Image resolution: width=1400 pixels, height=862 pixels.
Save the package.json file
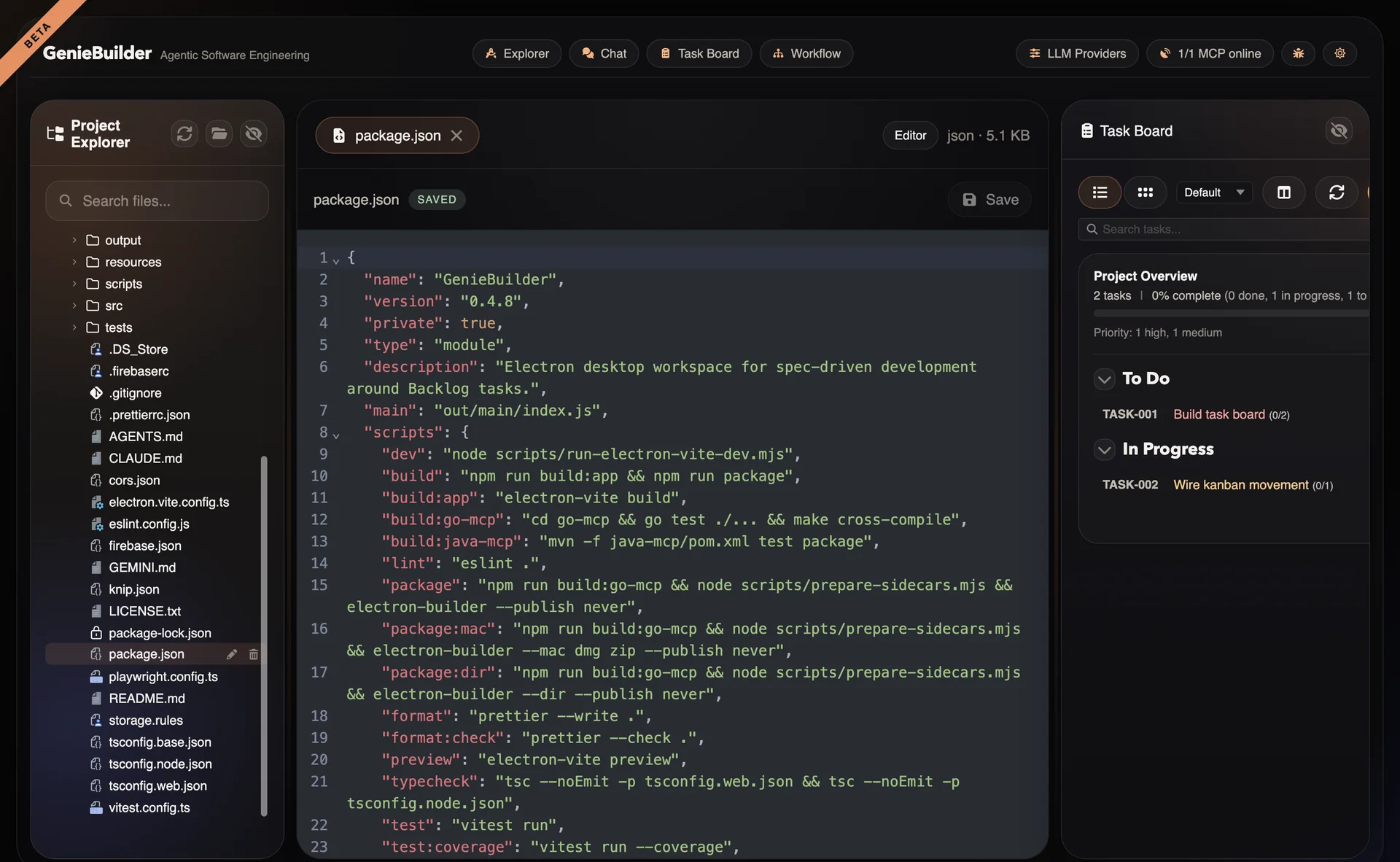pyautogui.click(x=989, y=199)
